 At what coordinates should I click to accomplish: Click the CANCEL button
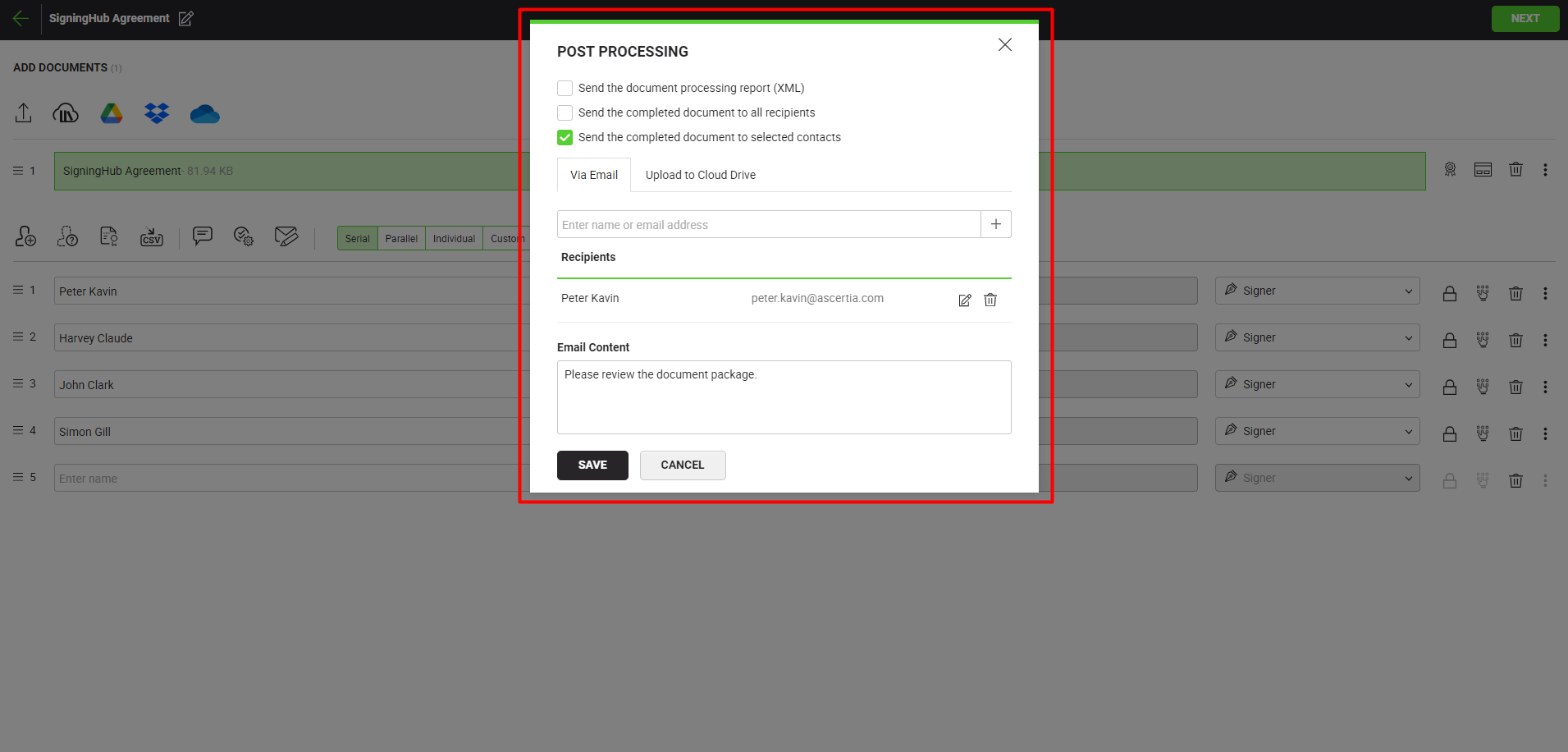pos(683,465)
